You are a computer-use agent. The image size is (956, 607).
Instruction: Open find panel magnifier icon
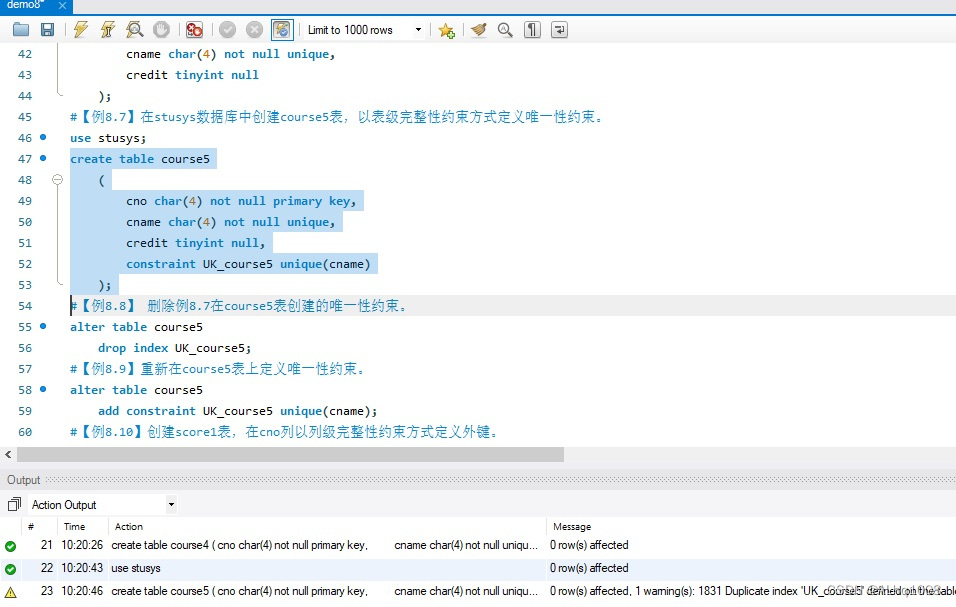point(505,29)
